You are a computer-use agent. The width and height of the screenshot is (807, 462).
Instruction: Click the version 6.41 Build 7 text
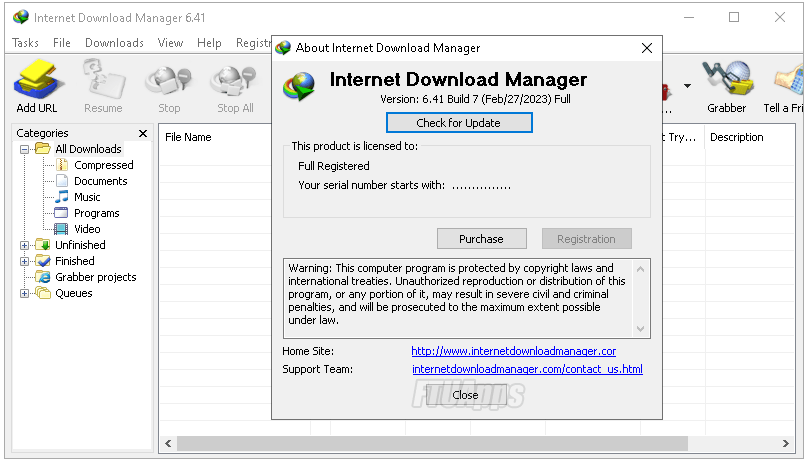pos(475,99)
